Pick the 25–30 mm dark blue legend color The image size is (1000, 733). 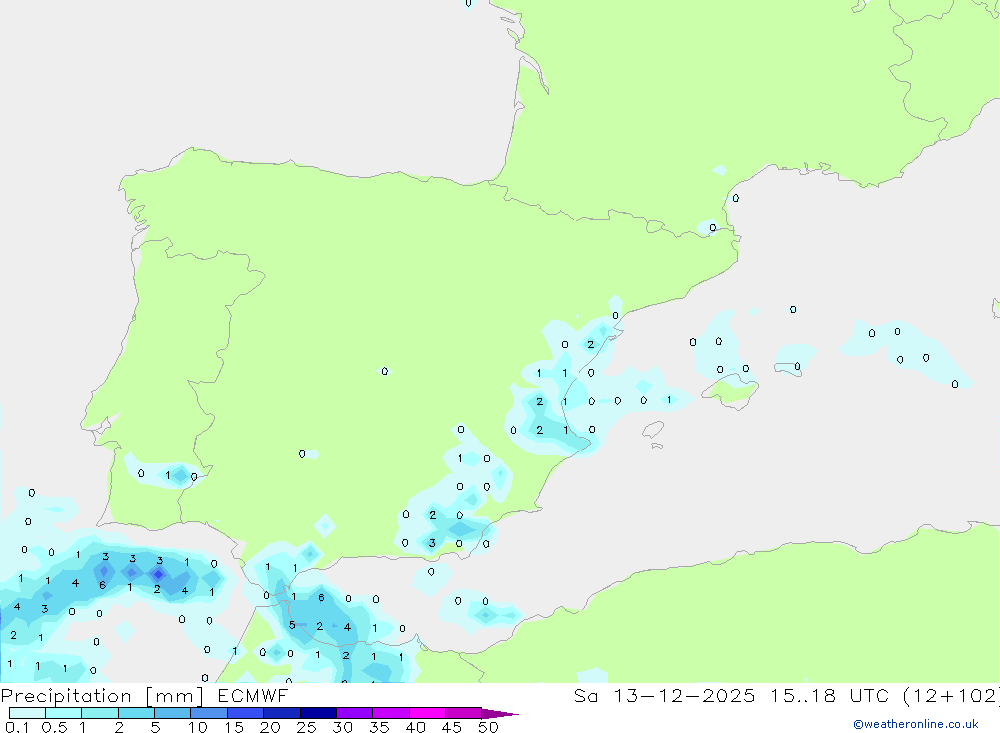pyautogui.click(x=318, y=713)
